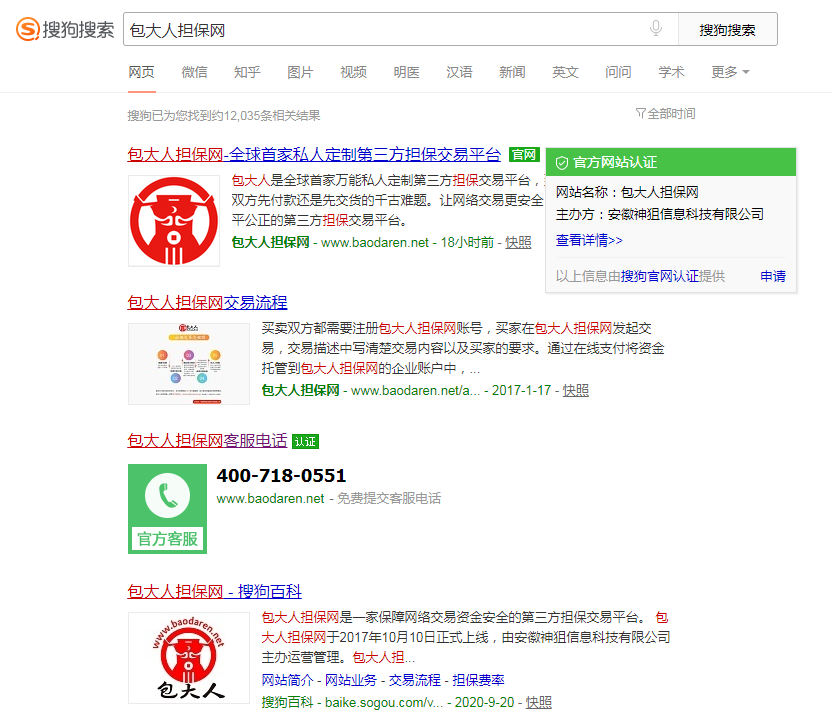832x712 pixels.
Task: Open the 交易流程 result thumbnail
Action: pos(188,363)
